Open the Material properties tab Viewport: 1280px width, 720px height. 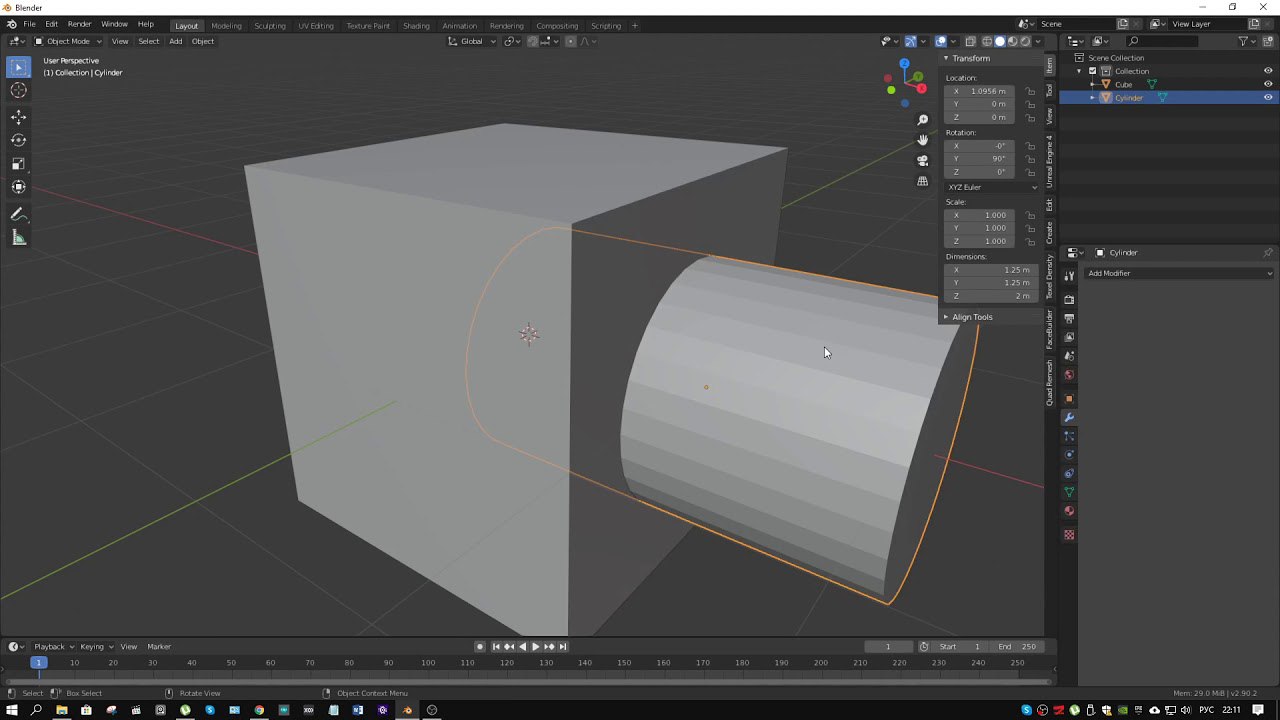[1069, 511]
